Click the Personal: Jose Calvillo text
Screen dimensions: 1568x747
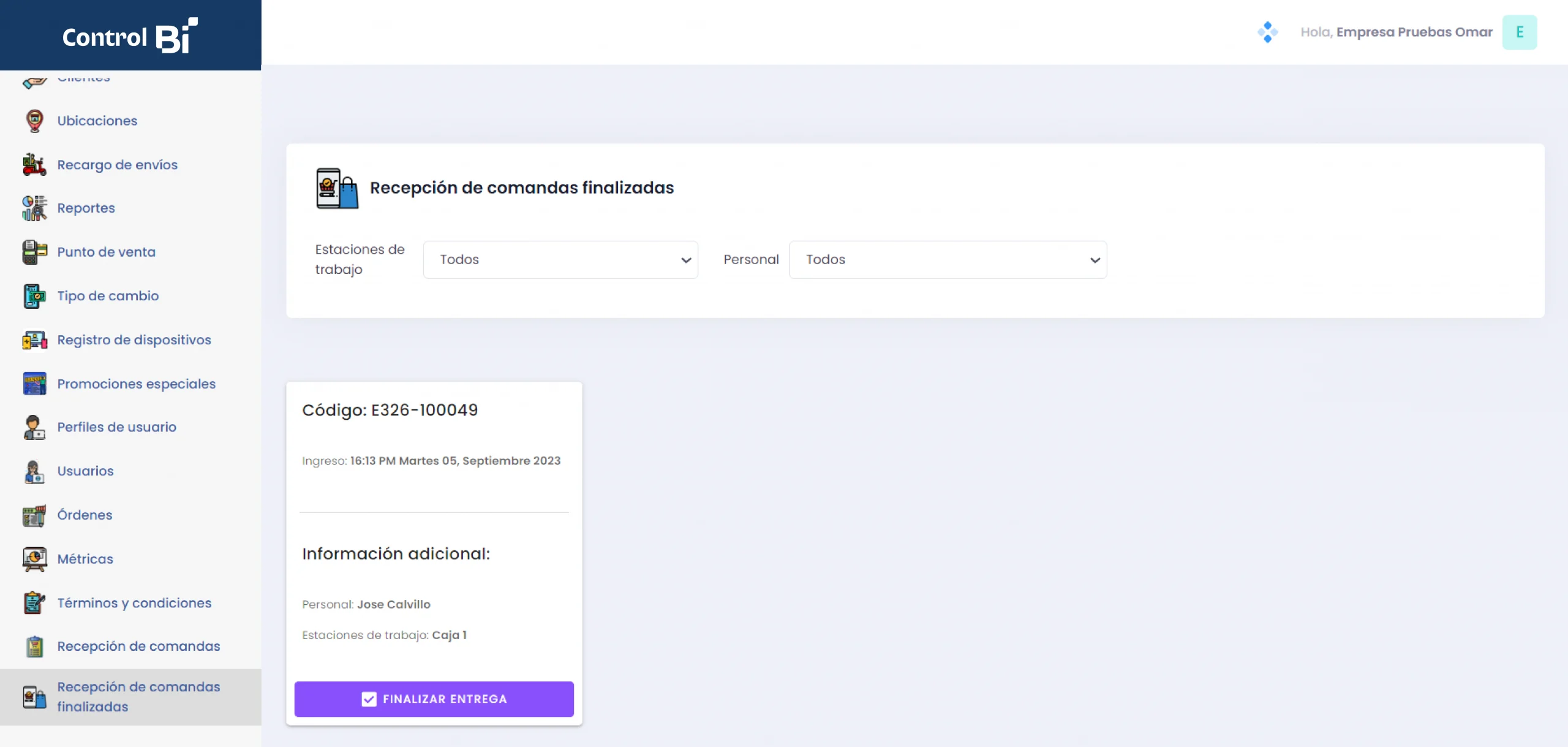point(366,604)
